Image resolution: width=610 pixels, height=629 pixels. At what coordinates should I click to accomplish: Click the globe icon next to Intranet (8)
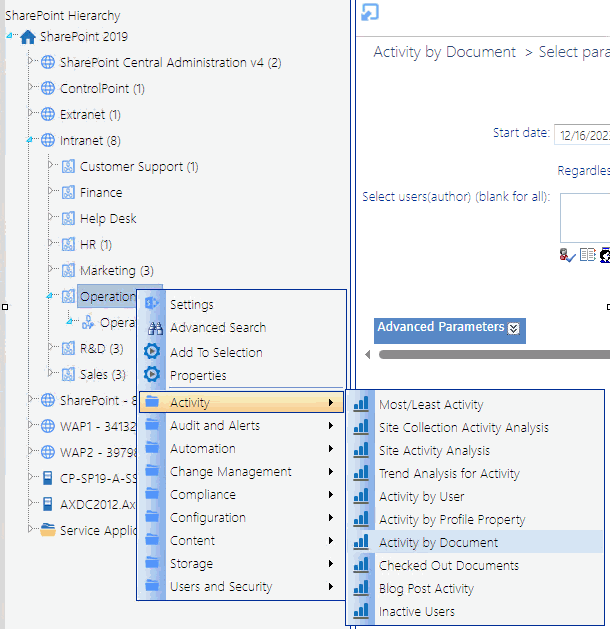[x=48, y=140]
